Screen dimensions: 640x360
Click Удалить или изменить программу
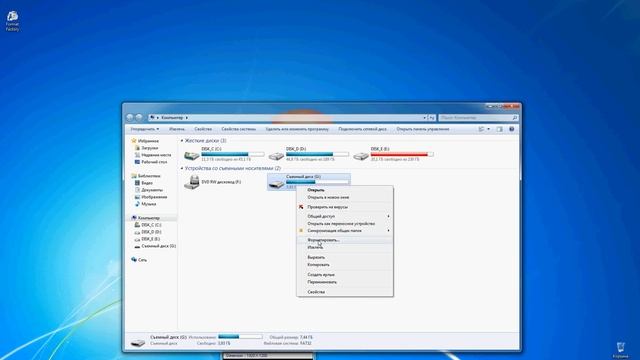pyautogui.click(x=297, y=129)
